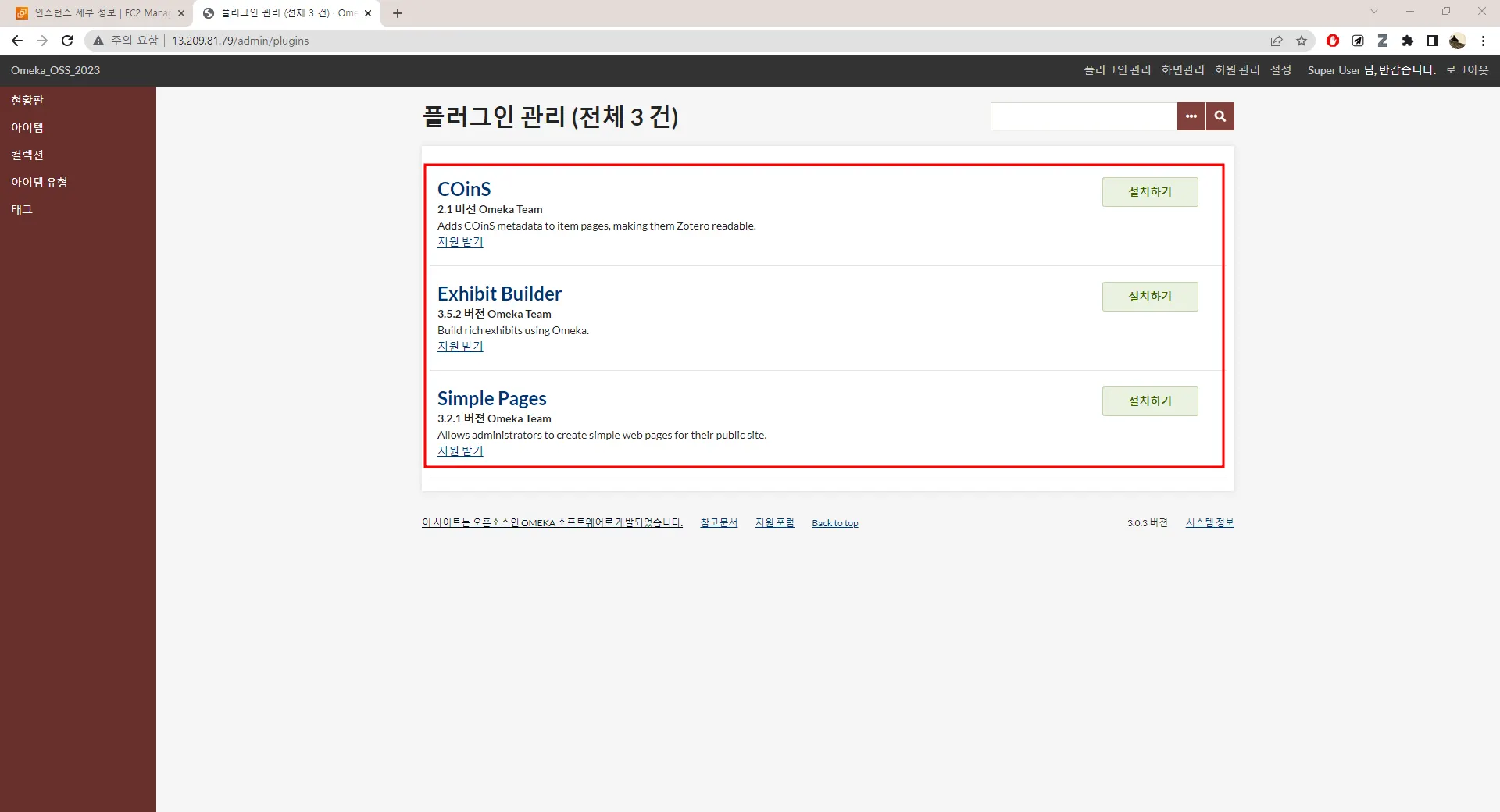
Task: Open a new browser tab
Action: point(398,13)
